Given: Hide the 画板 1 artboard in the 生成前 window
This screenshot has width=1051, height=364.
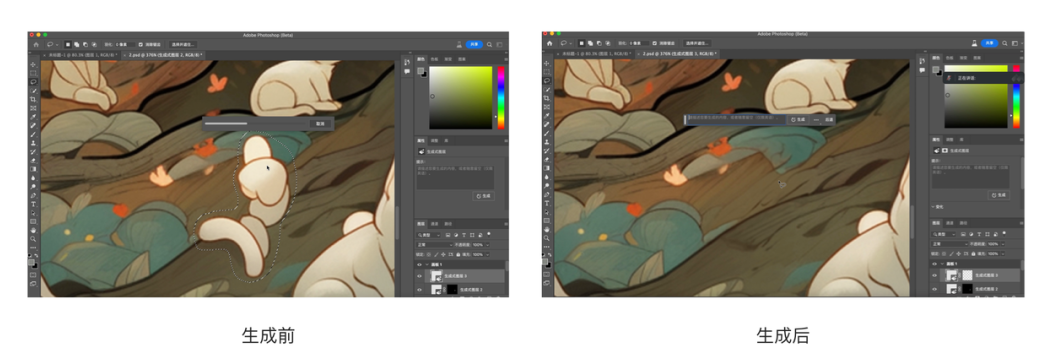Looking at the screenshot, I should (420, 265).
